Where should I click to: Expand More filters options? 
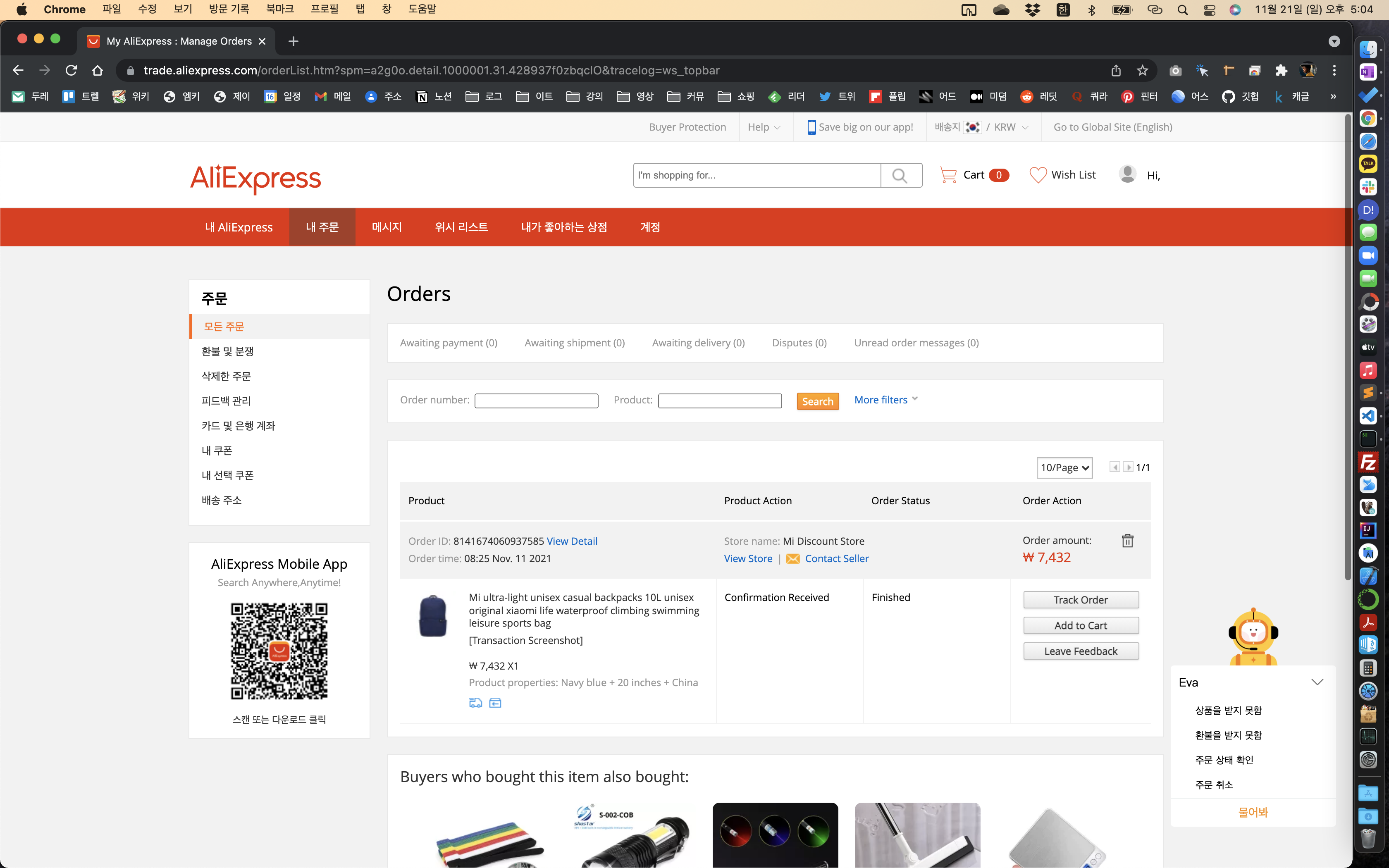[885, 400]
